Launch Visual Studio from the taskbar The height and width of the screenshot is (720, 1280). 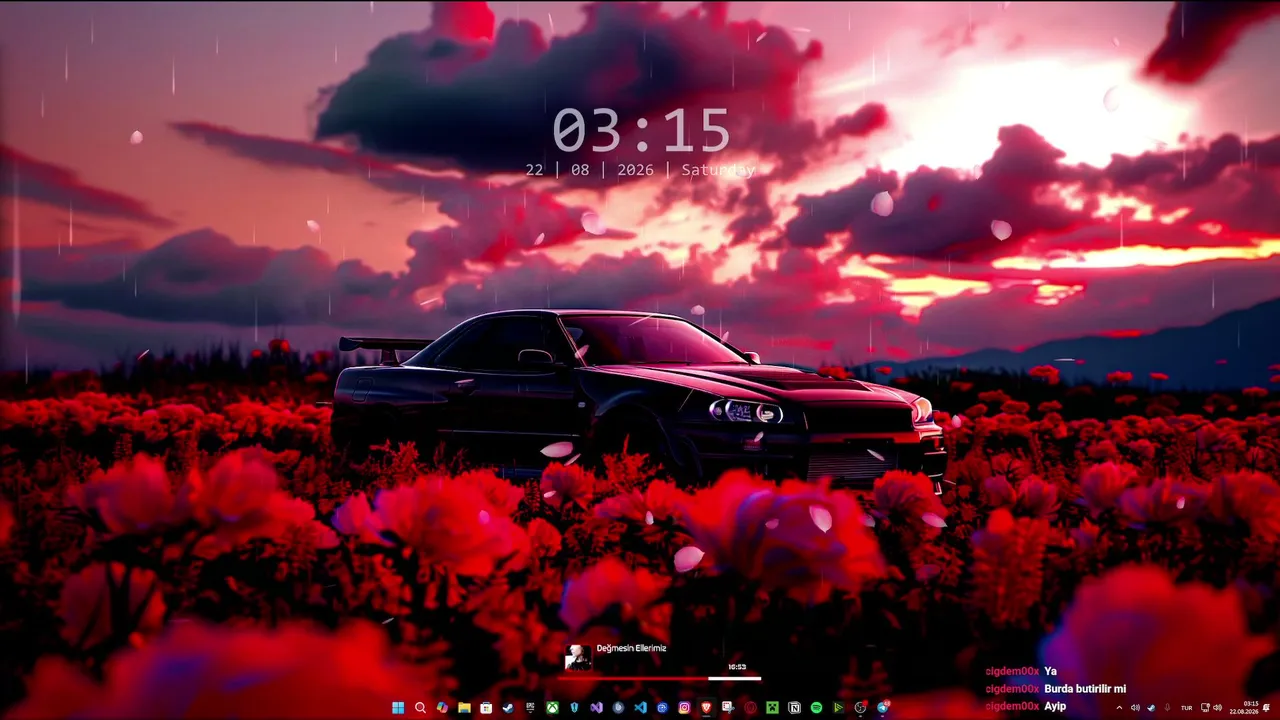(x=596, y=708)
